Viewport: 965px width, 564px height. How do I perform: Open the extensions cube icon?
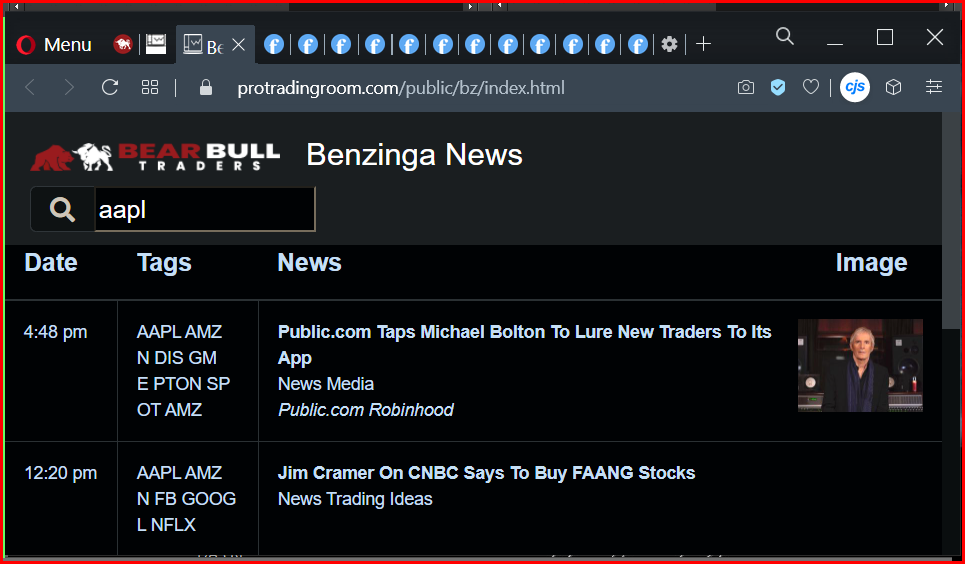[x=894, y=88]
